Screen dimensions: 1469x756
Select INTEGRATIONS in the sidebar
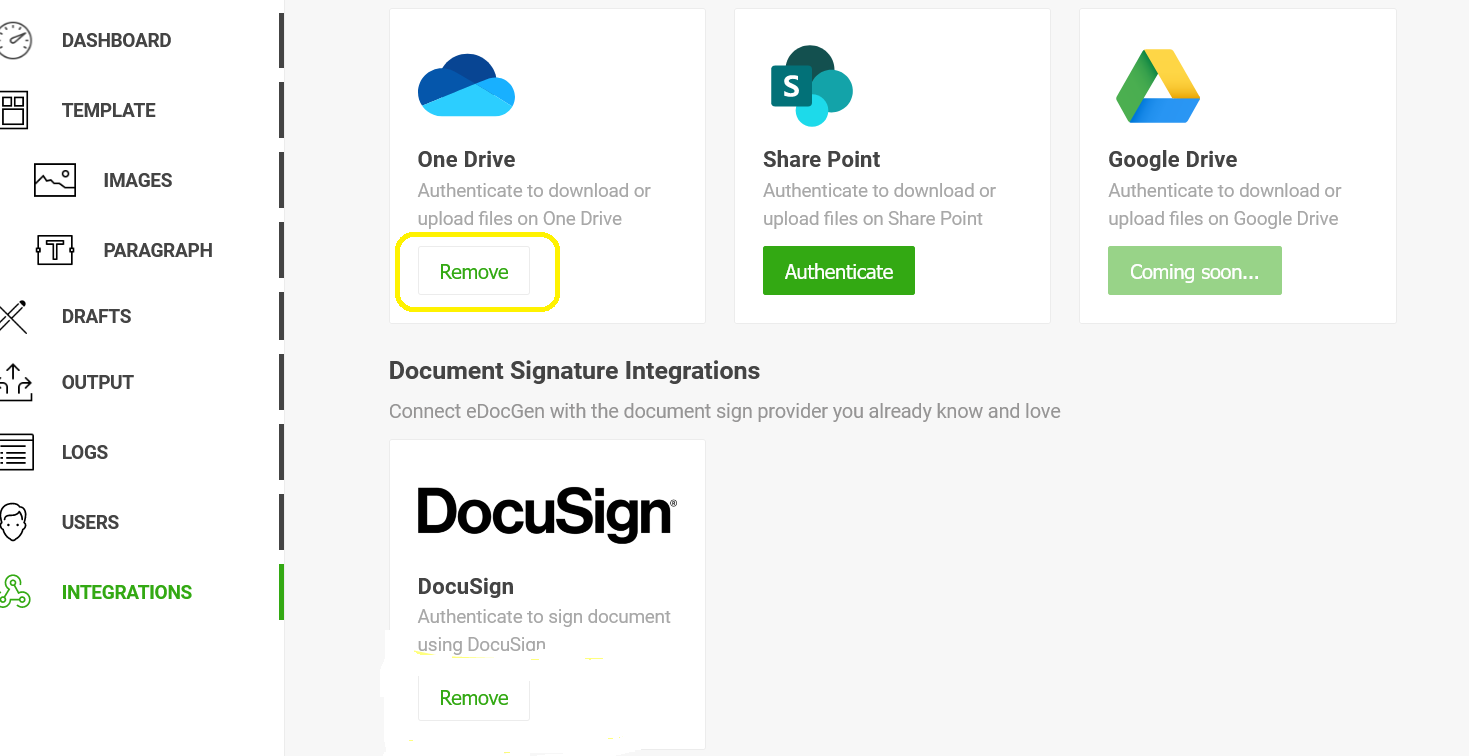pyautogui.click(x=127, y=592)
